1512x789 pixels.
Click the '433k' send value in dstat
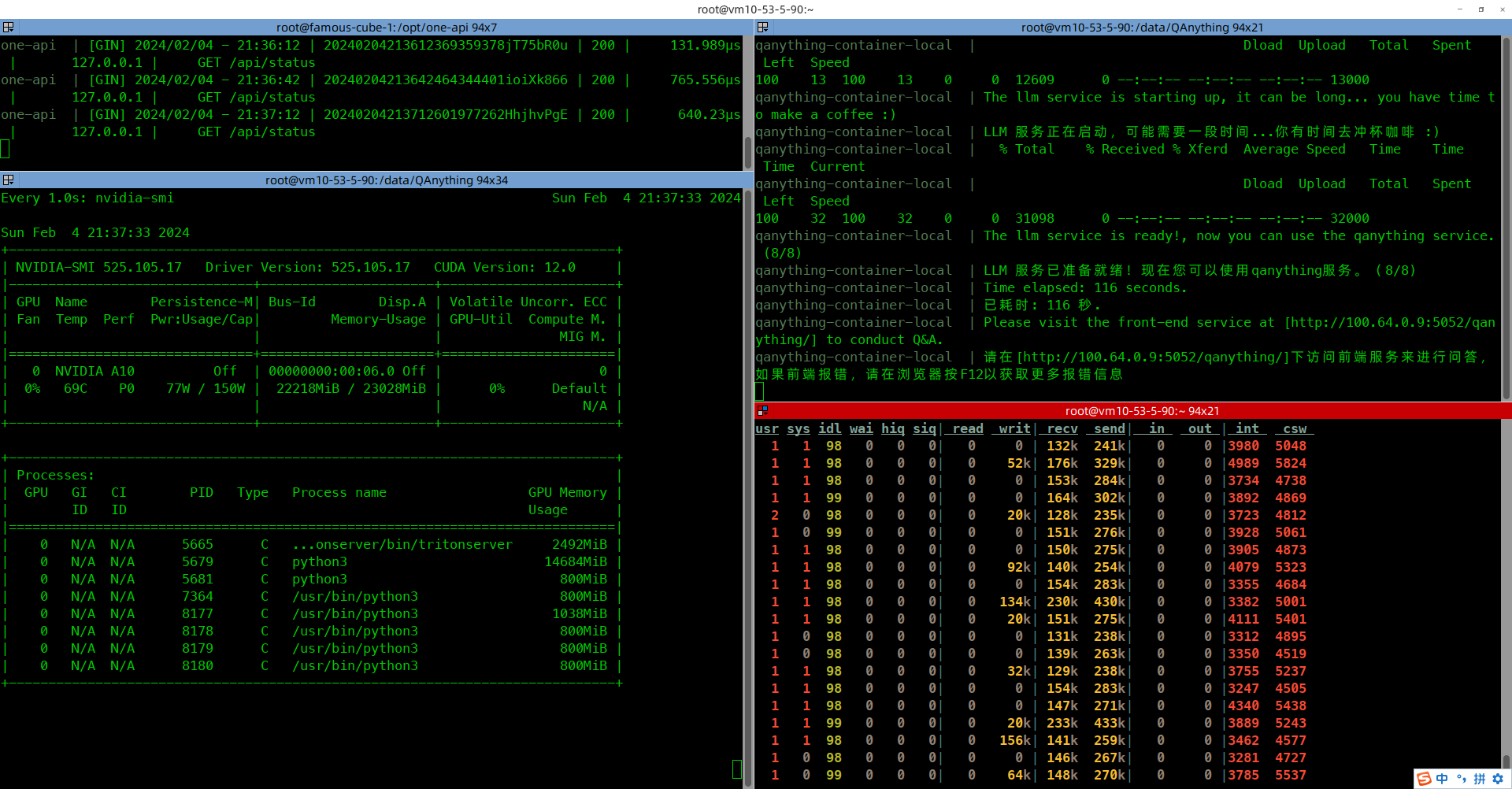1110,724
